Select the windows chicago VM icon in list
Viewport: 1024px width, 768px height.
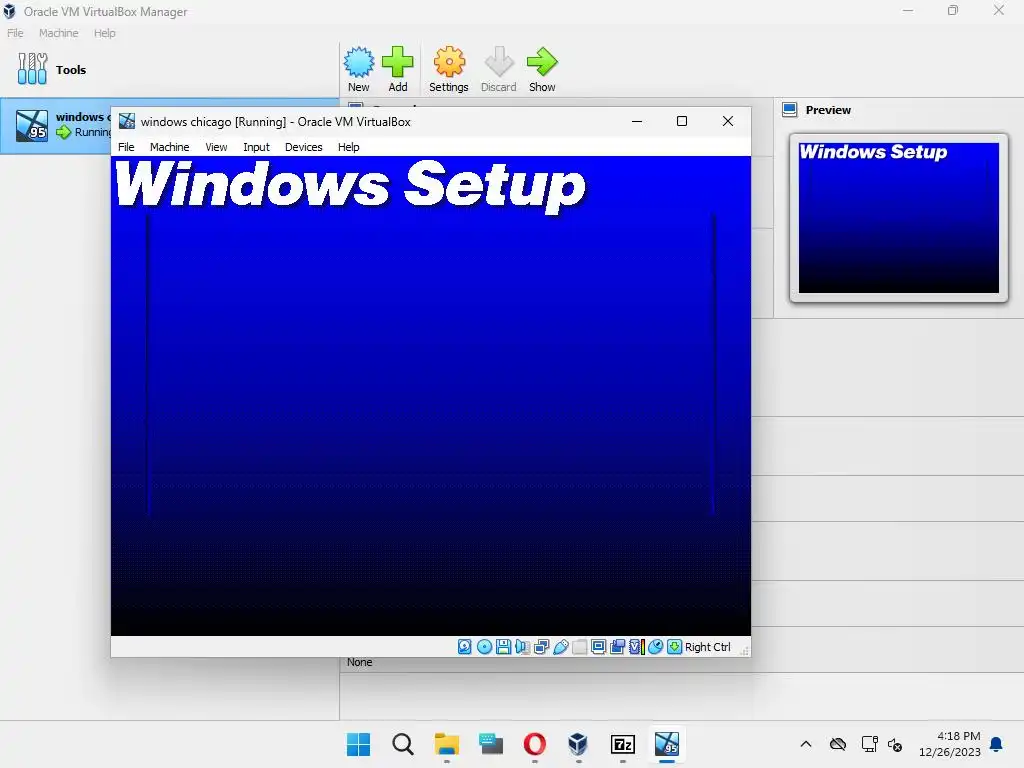tap(32, 125)
